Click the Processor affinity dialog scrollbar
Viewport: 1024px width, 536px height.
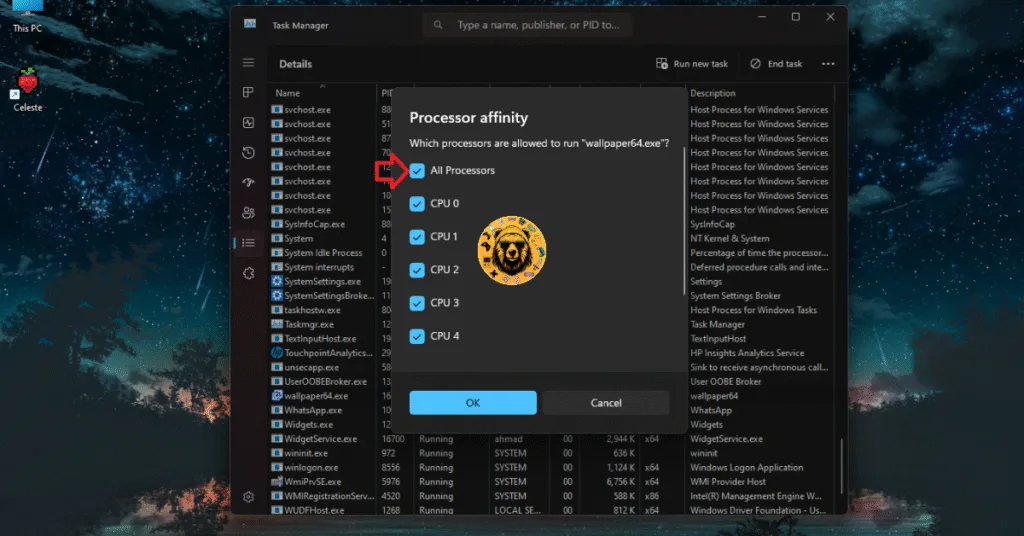(684, 220)
